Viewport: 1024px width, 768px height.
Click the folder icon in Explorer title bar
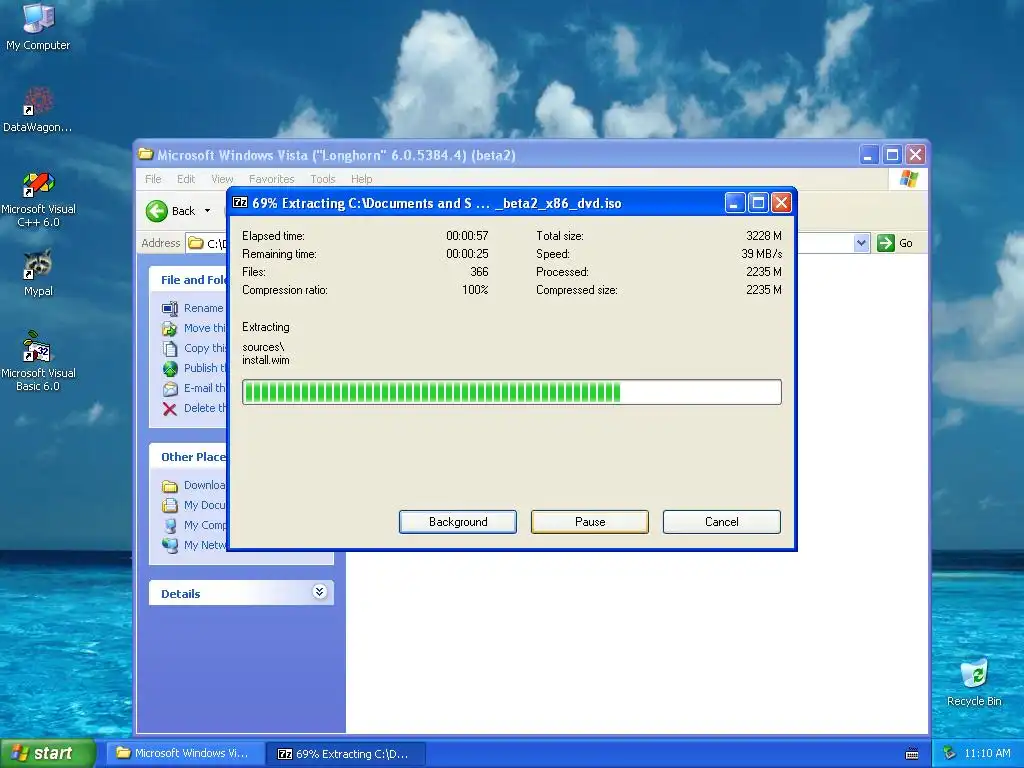coord(146,154)
